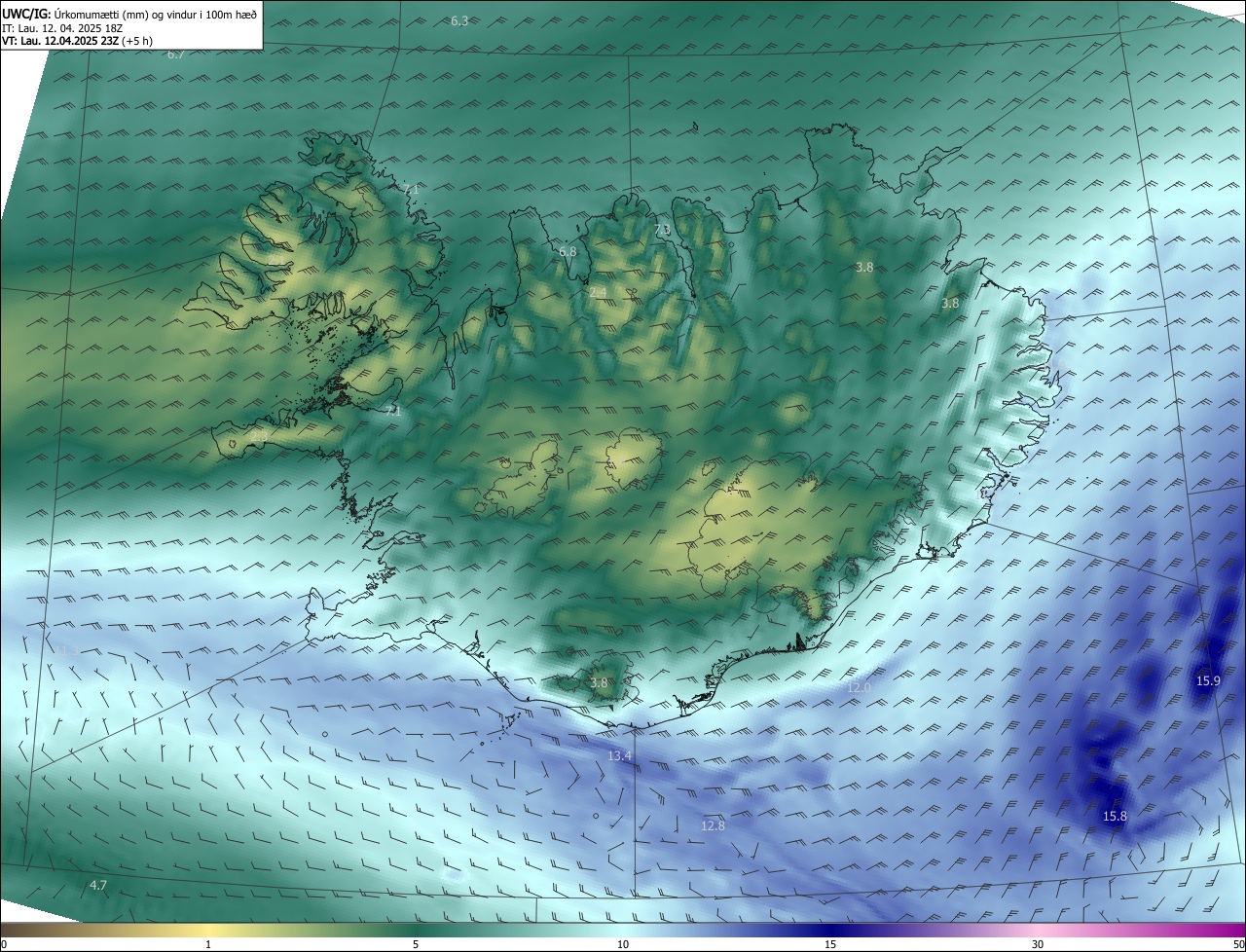This screenshot has height=952, width=1246.
Task: Click the 13.4 value label on the map
Action: click(x=619, y=756)
